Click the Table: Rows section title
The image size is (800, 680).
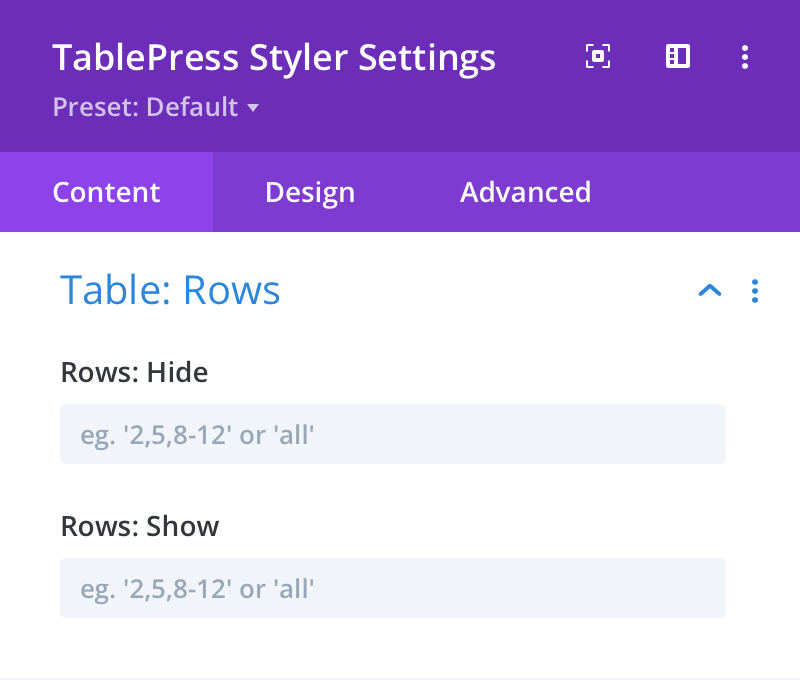click(x=170, y=290)
